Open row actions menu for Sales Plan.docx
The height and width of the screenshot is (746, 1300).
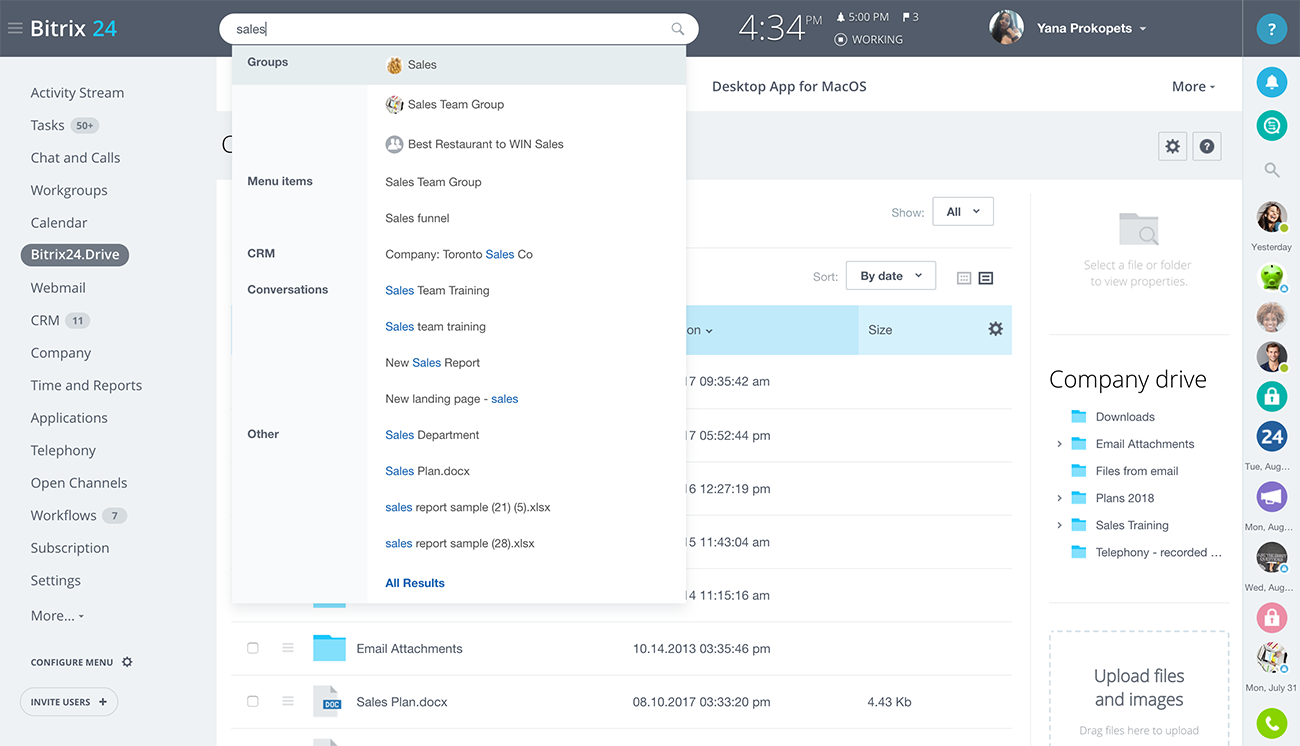tap(288, 702)
